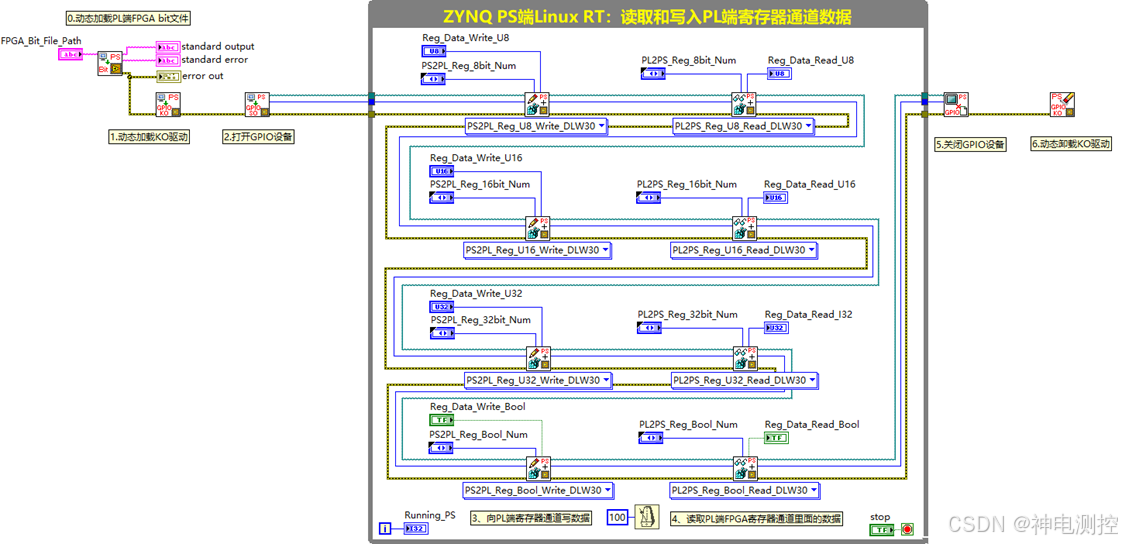Click the Reg_Data_Write_U16 control terminal

pos(441,171)
